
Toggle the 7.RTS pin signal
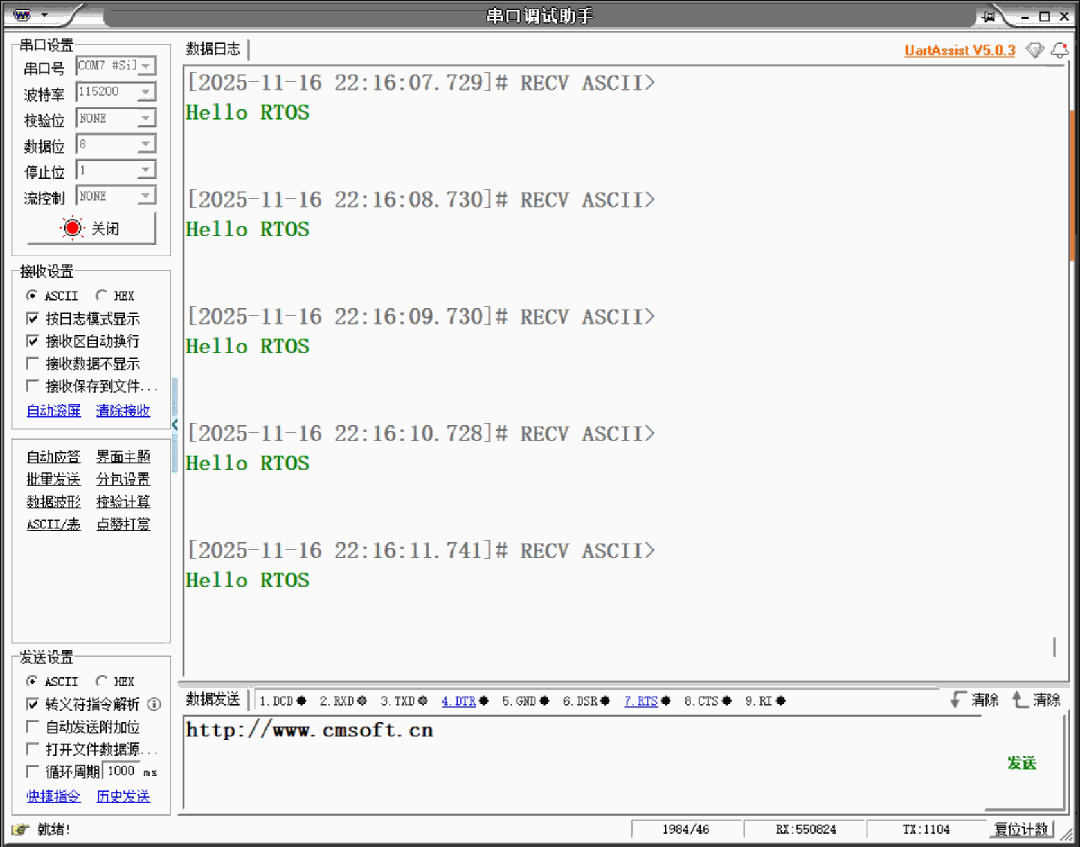(x=647, y=701)
